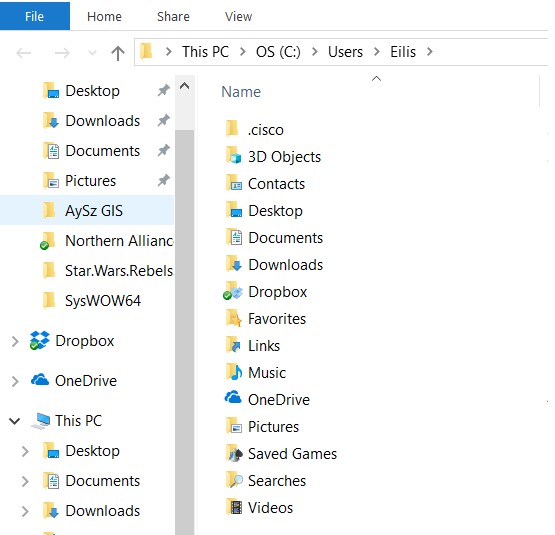Image resolution: width=555 pixels, height=535 pixels.
Task: Select Dropbox in the navigation pane
Action: 85,341
